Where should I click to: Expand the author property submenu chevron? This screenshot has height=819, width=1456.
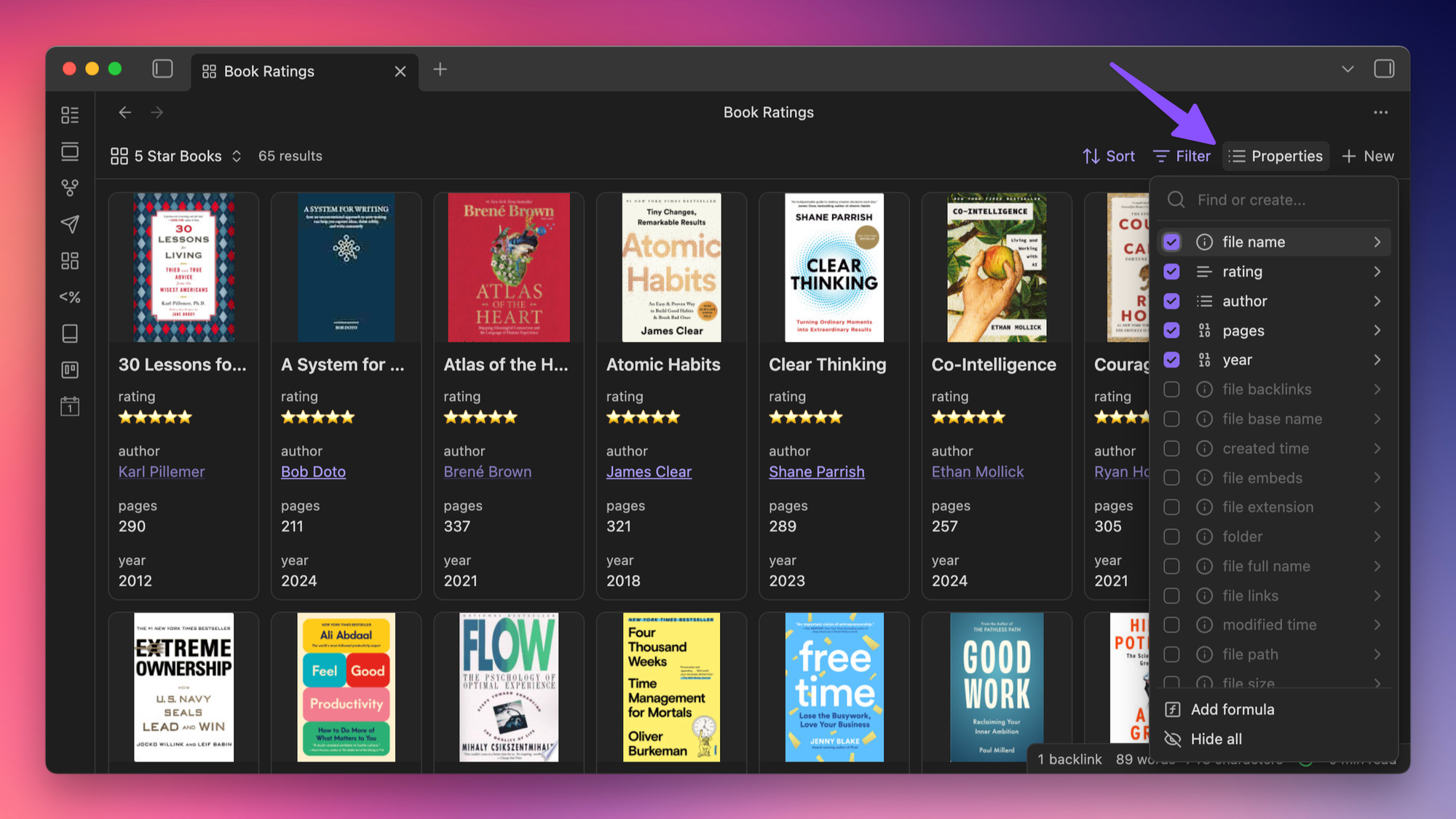pos(1377,301)
